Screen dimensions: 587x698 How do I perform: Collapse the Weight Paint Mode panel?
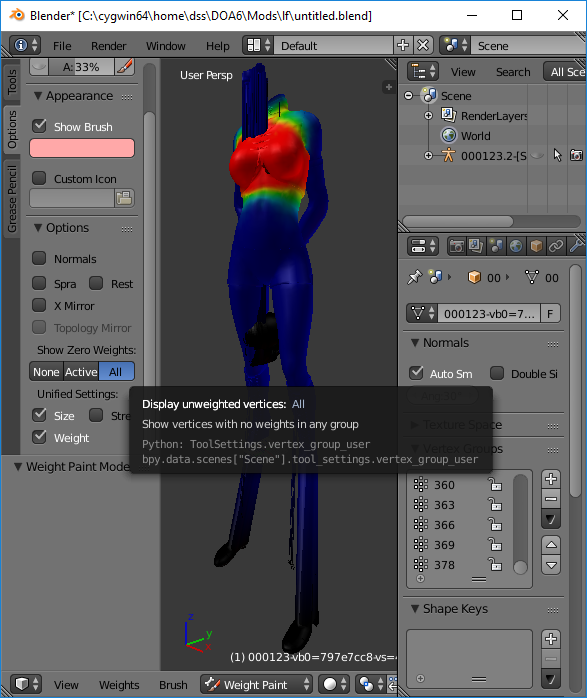point(18,467)
